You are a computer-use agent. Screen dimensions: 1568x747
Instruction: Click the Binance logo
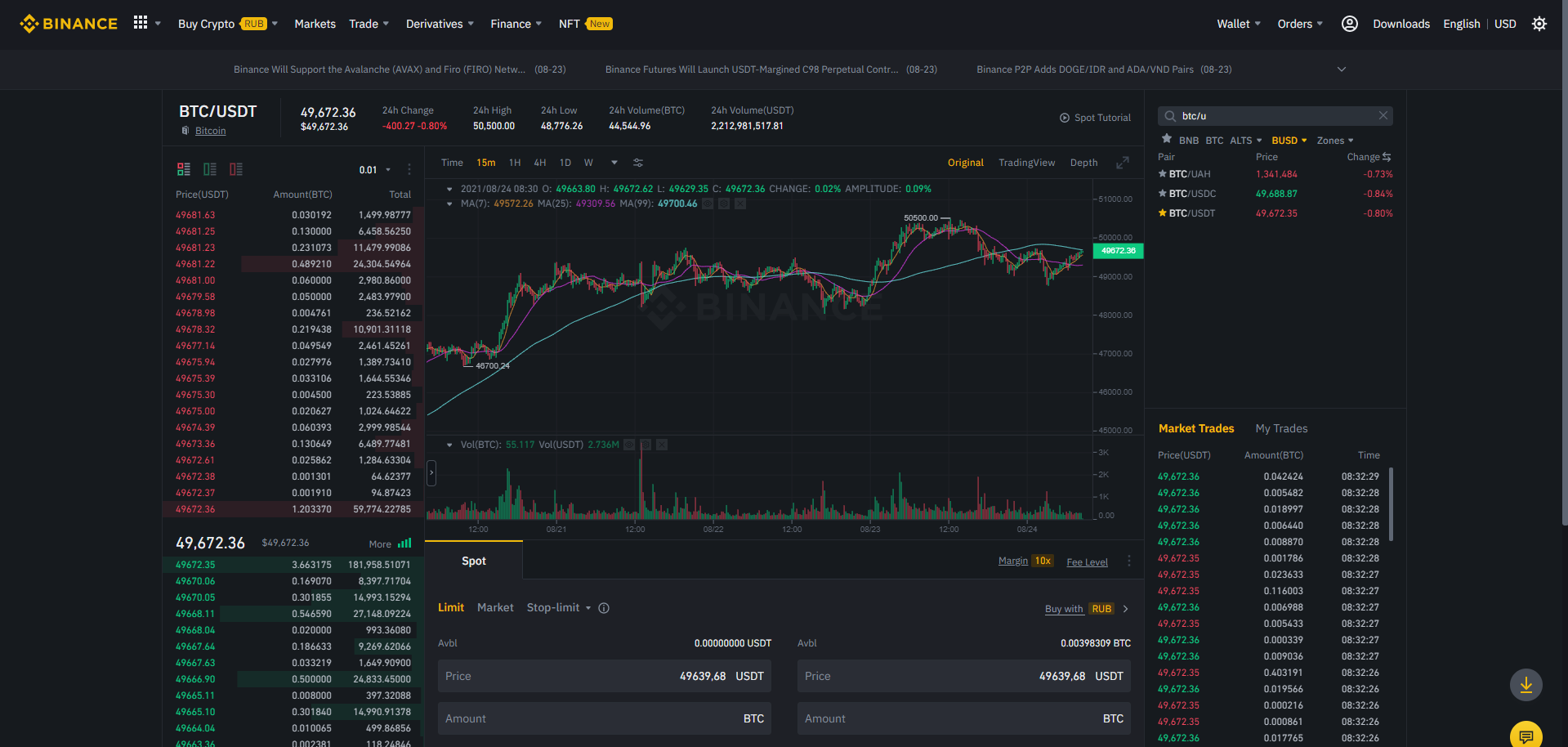(x=69, y=24)
